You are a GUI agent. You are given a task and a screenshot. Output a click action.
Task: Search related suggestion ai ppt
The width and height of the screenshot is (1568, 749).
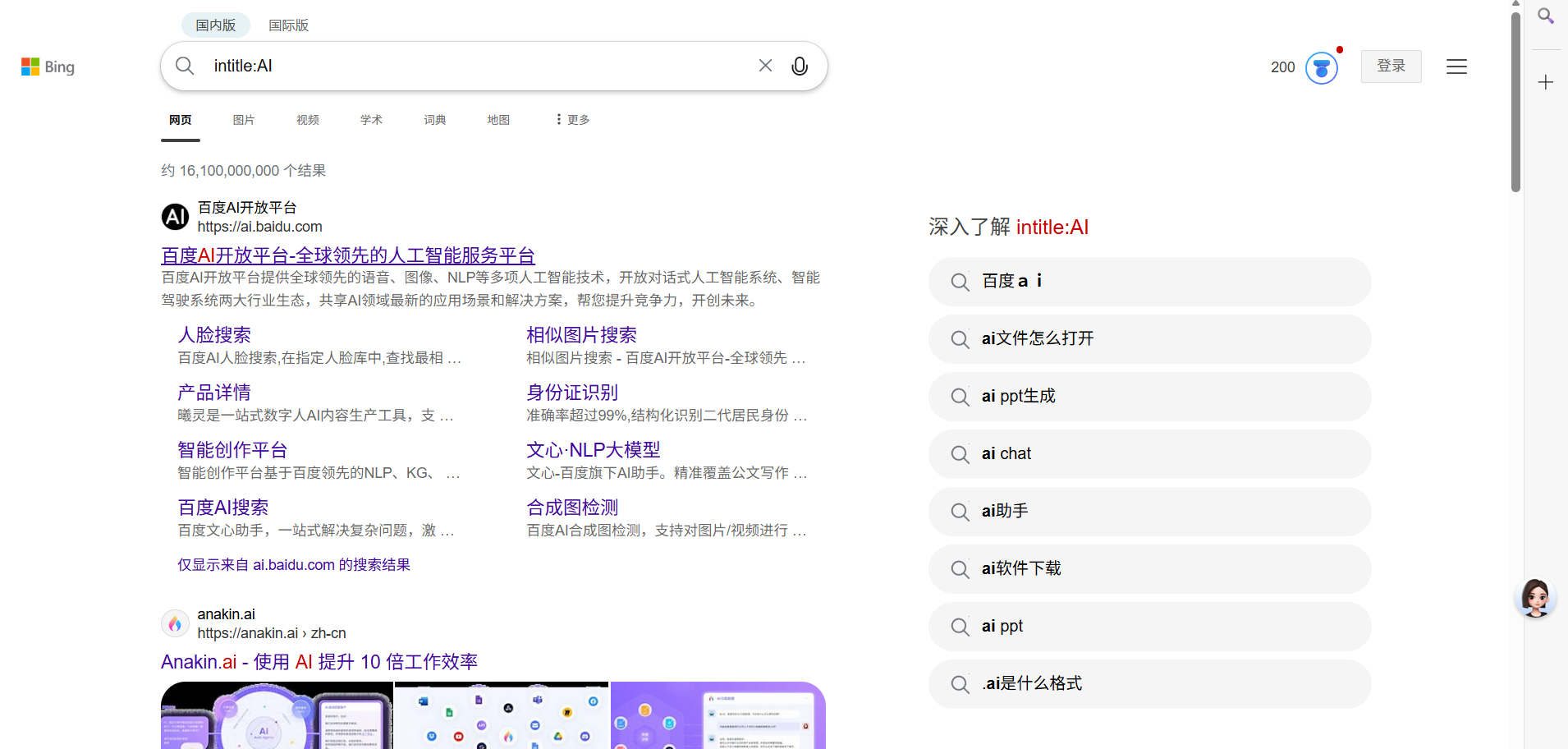point(1149,627)
